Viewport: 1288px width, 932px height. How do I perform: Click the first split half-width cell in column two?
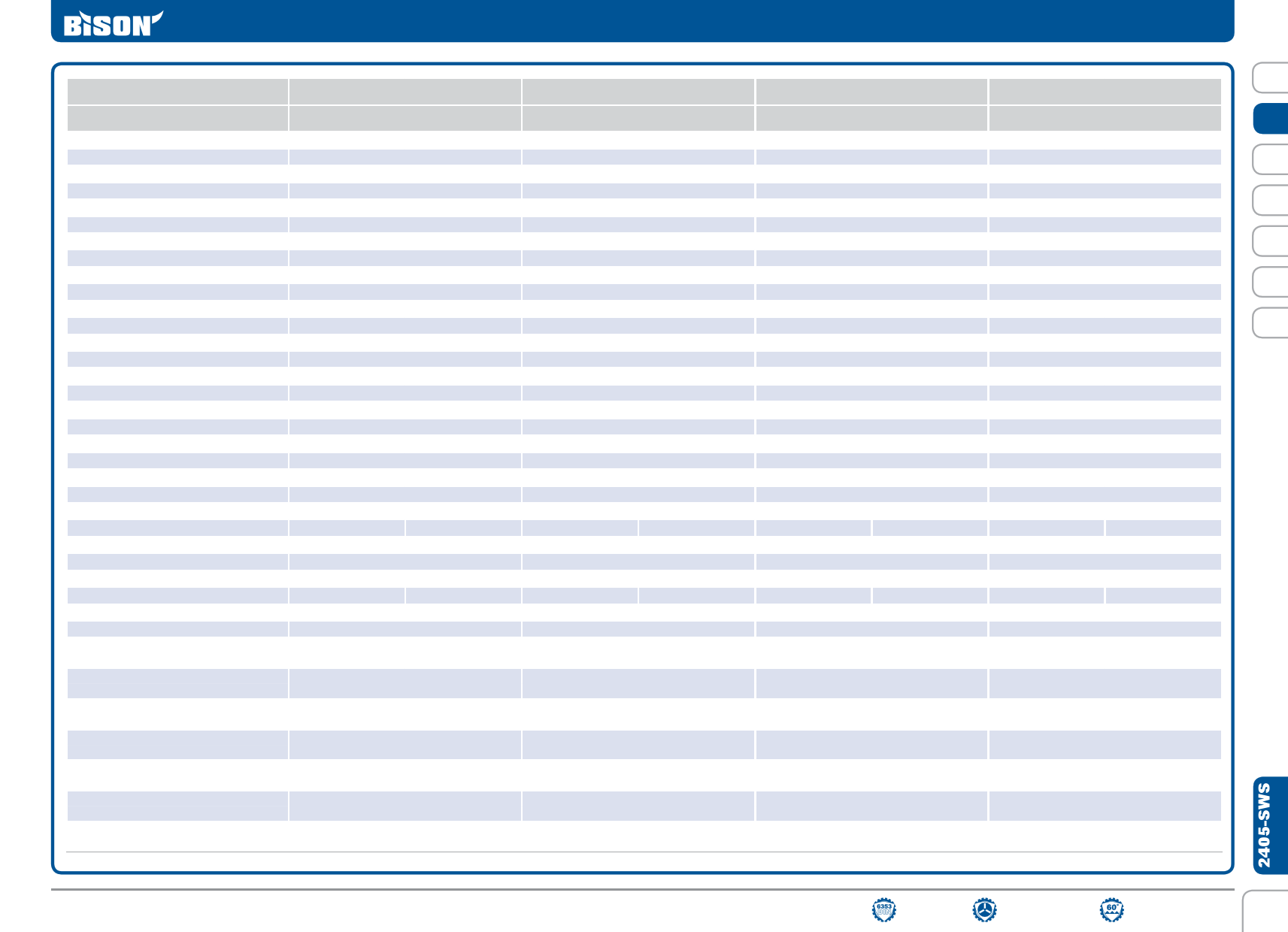pos(347,528)
